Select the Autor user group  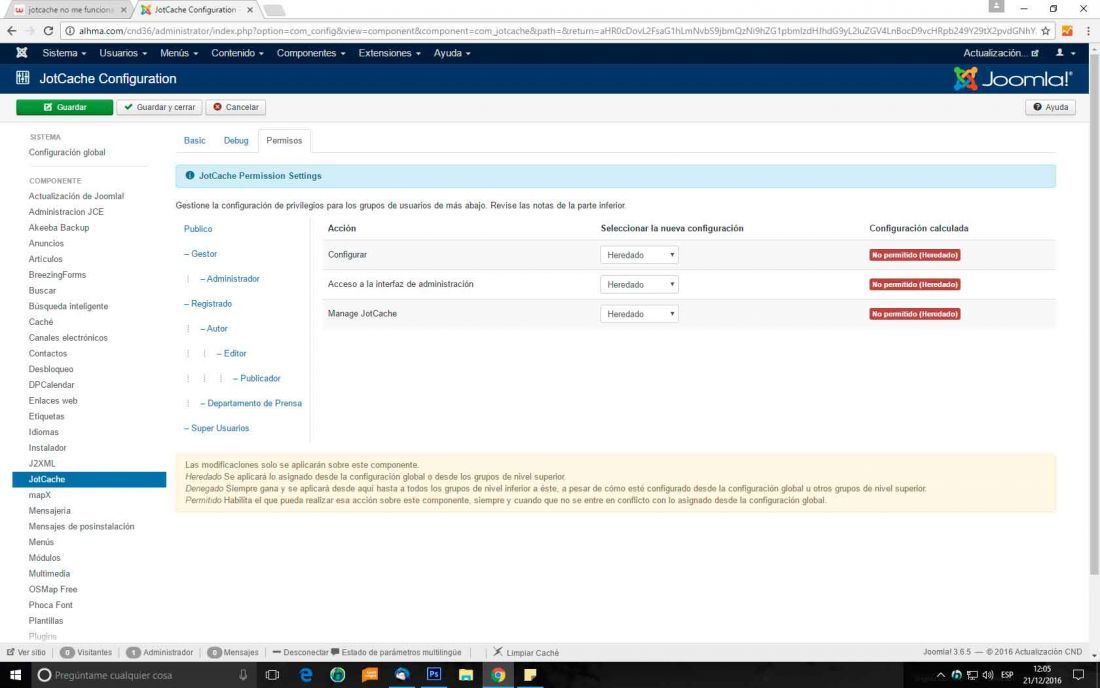214,328
